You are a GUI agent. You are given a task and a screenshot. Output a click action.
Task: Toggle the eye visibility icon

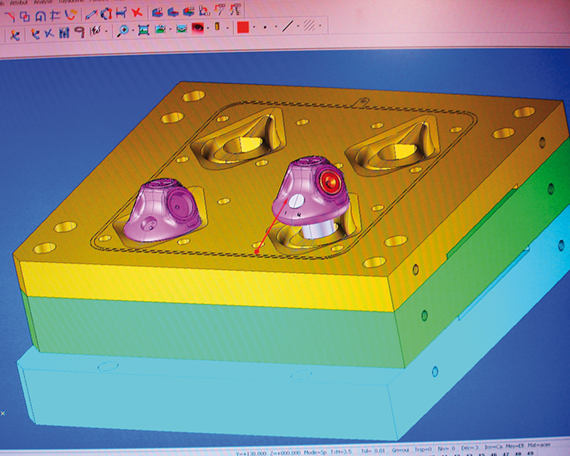pyautogui.click(x=198, y=28)
